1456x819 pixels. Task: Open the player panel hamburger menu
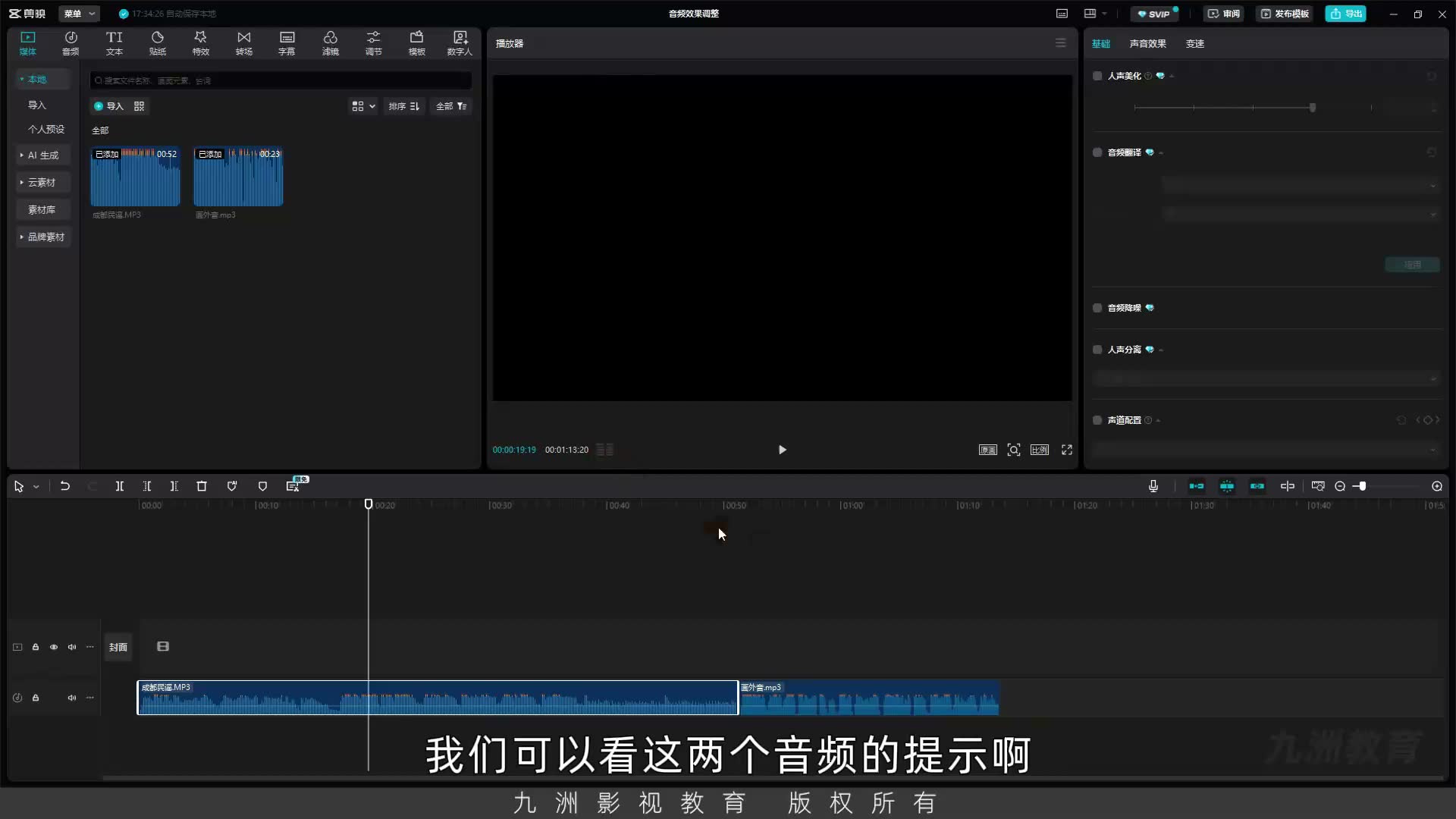pos(1061,43)
